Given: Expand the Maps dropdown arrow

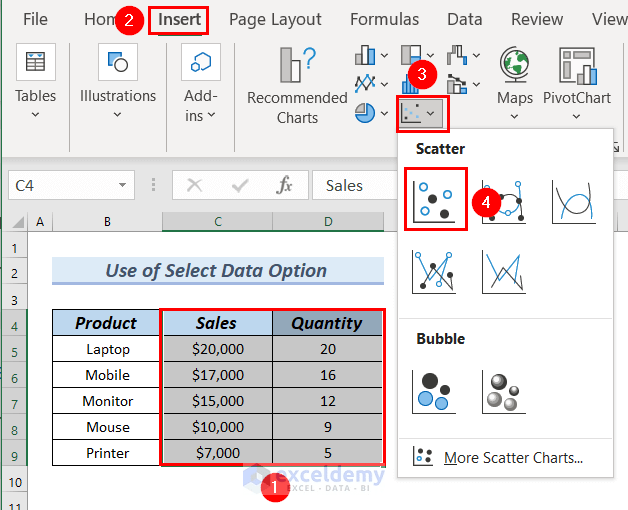Looking at the screenshot, I should tap(515, 117).
